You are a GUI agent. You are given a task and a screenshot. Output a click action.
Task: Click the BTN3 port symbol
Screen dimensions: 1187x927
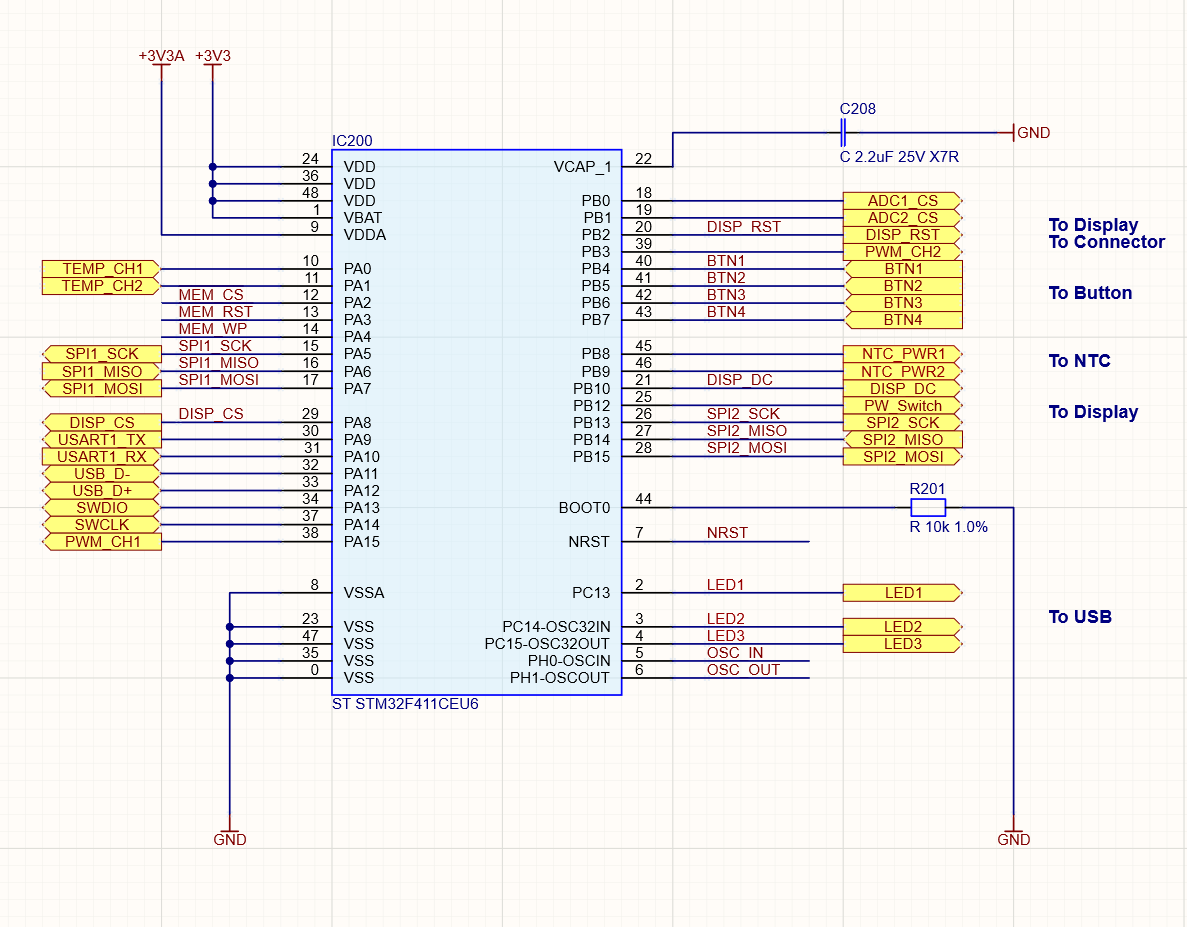(x=902, y=303)
